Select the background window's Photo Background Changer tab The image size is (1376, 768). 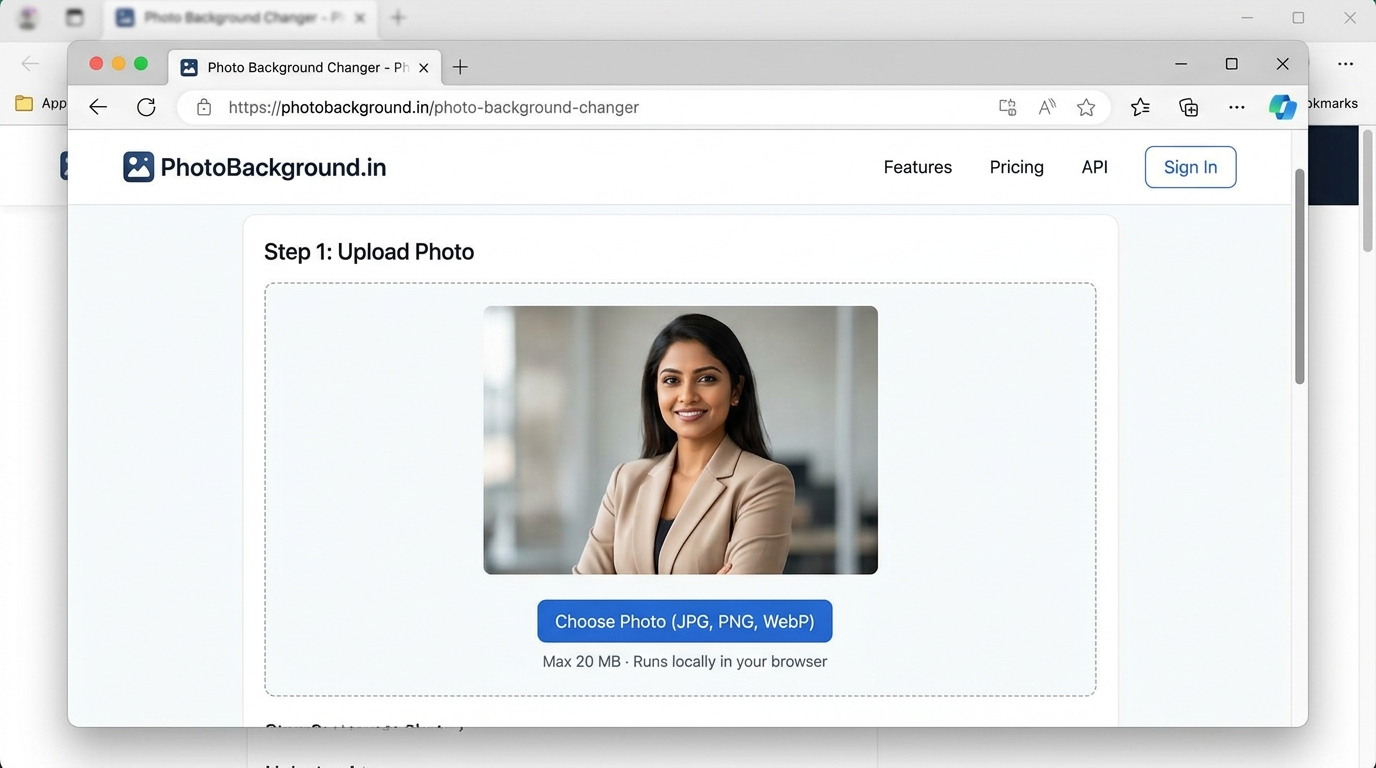240,18
